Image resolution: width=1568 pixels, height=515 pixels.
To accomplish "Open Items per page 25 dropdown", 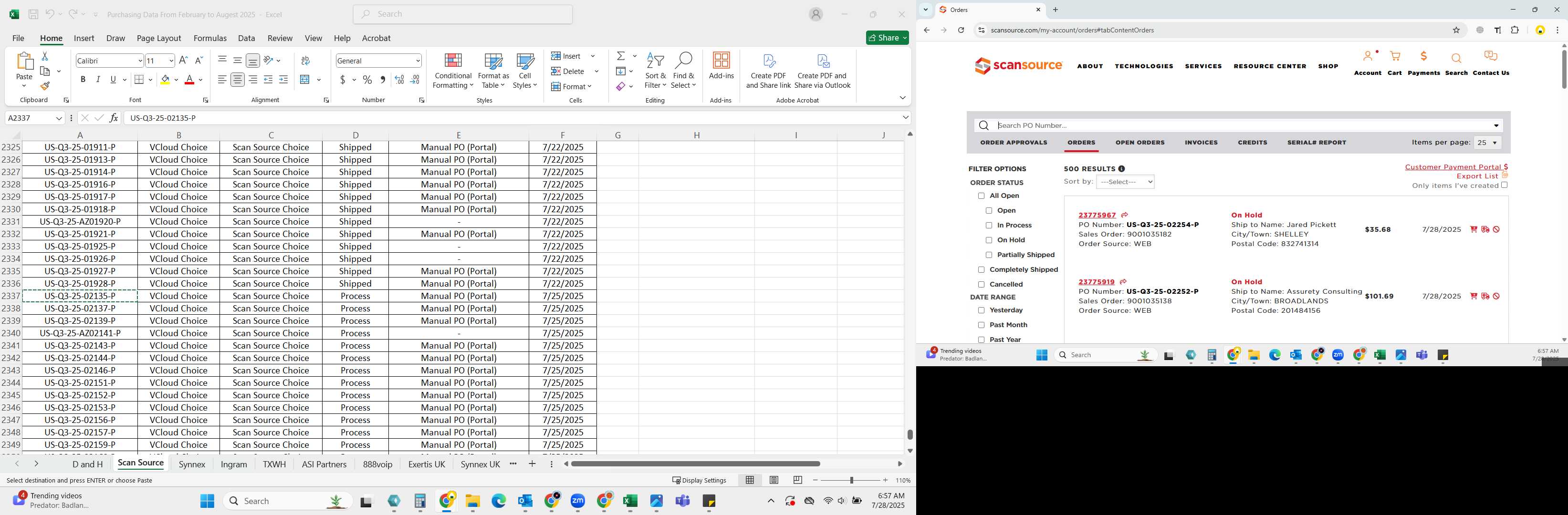I will [1487, 143].
